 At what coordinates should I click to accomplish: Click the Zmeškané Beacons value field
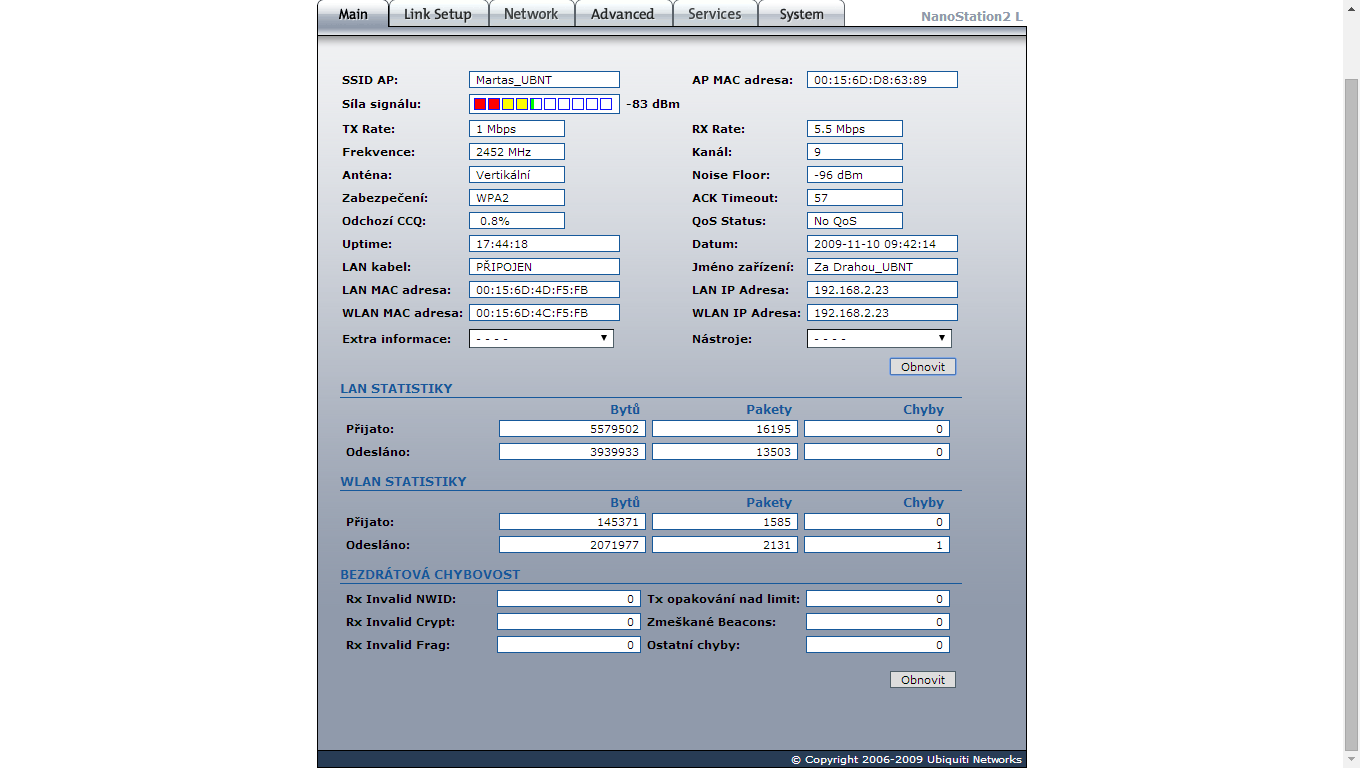click(x=878, y=622)
